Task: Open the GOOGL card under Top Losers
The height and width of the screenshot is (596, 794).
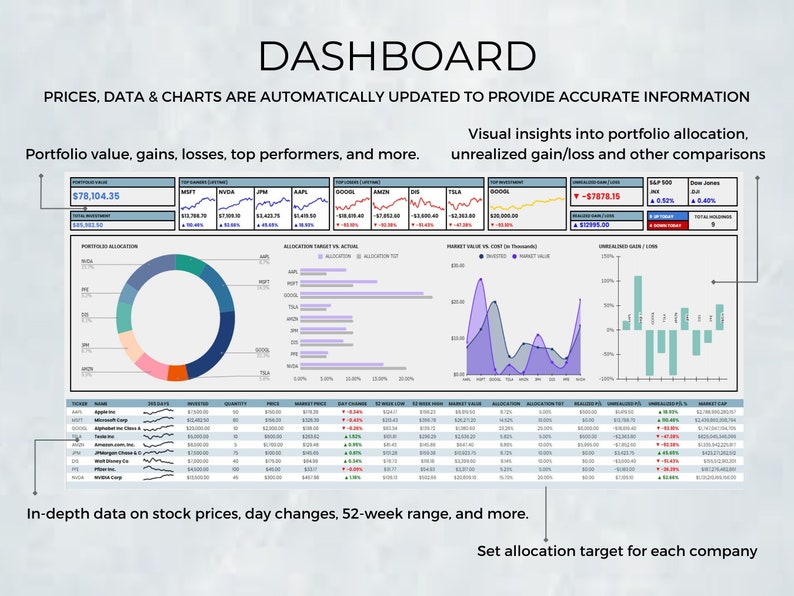Action: point(352,209)
